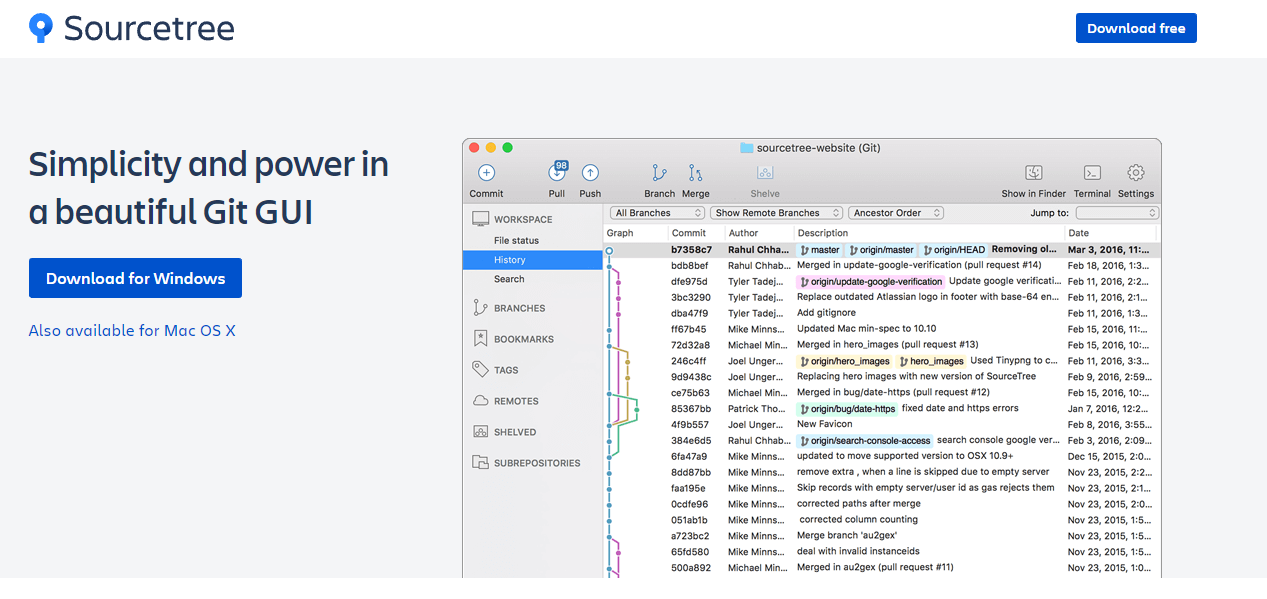
Task: Open the Settings gear icon
Action: [1136, 173]
